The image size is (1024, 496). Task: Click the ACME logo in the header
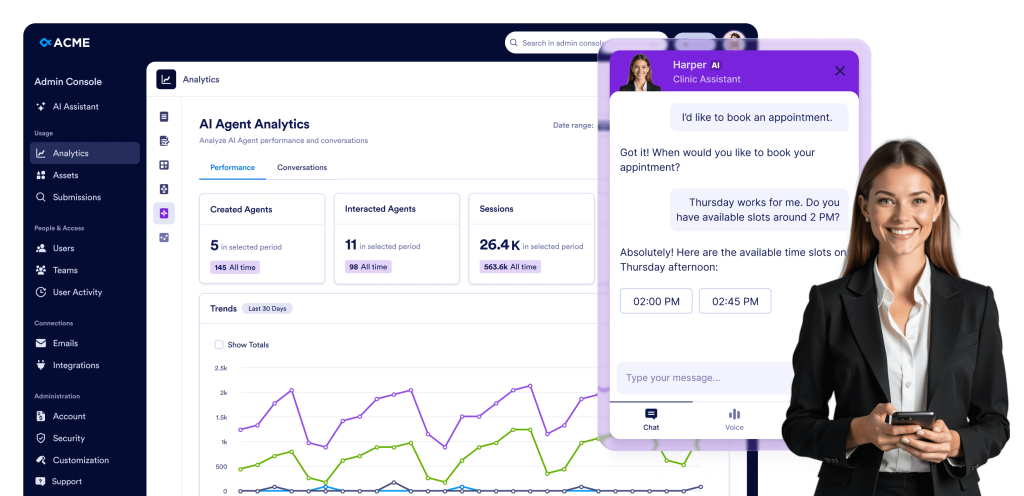click(x=64, y=42)
